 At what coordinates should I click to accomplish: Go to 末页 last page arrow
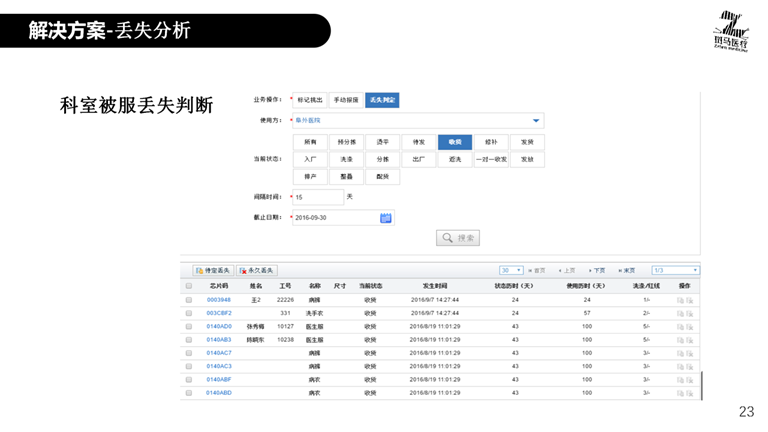point(622,270)
